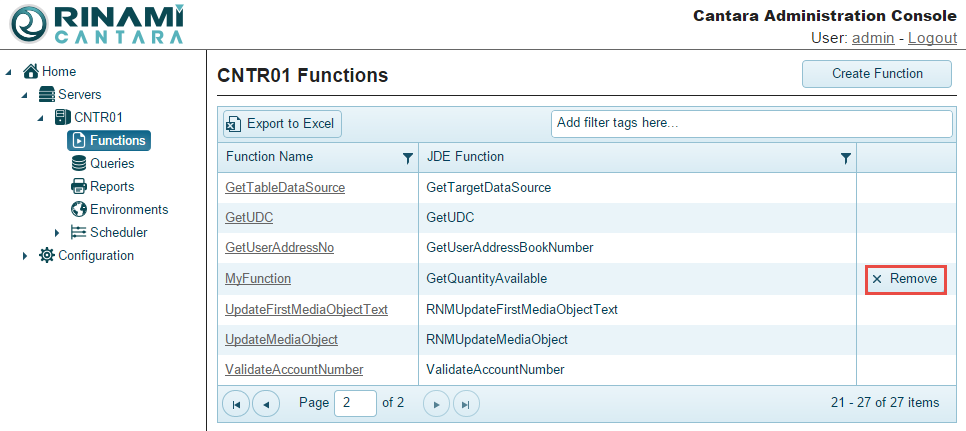Focus the Add filter tags input field

point(750,124)
